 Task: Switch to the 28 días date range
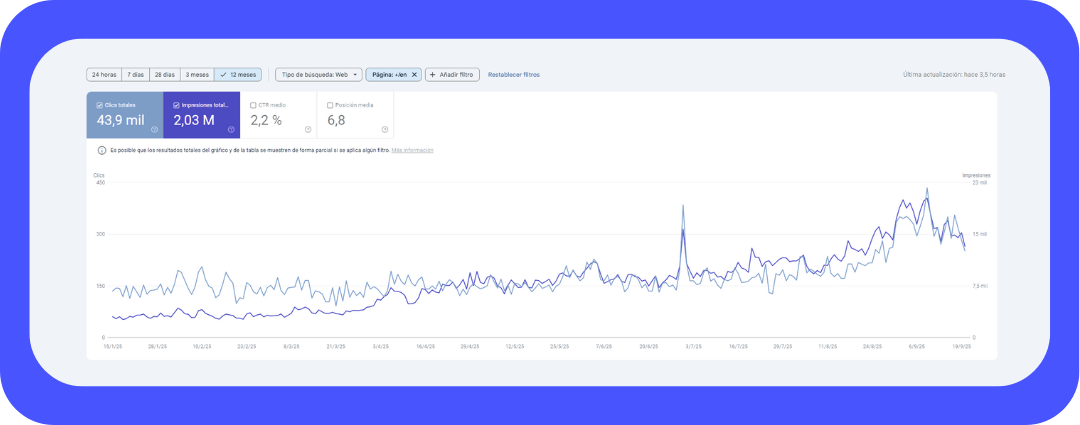click(164, 75)
